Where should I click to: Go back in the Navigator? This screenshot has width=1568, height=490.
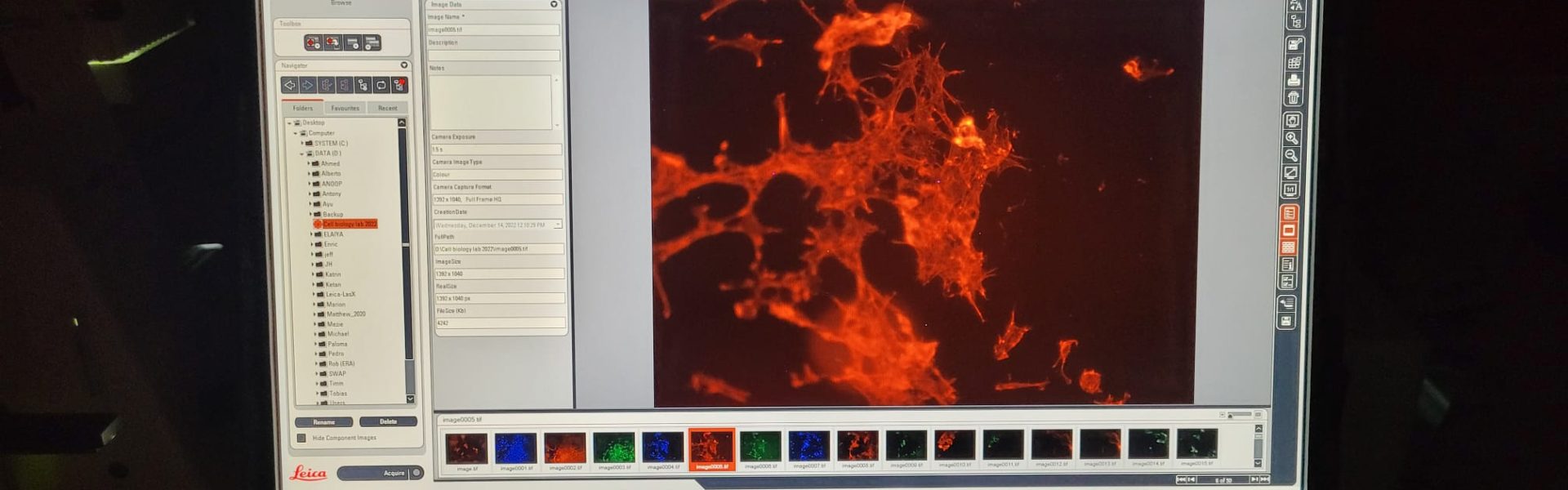coord(289,85)
